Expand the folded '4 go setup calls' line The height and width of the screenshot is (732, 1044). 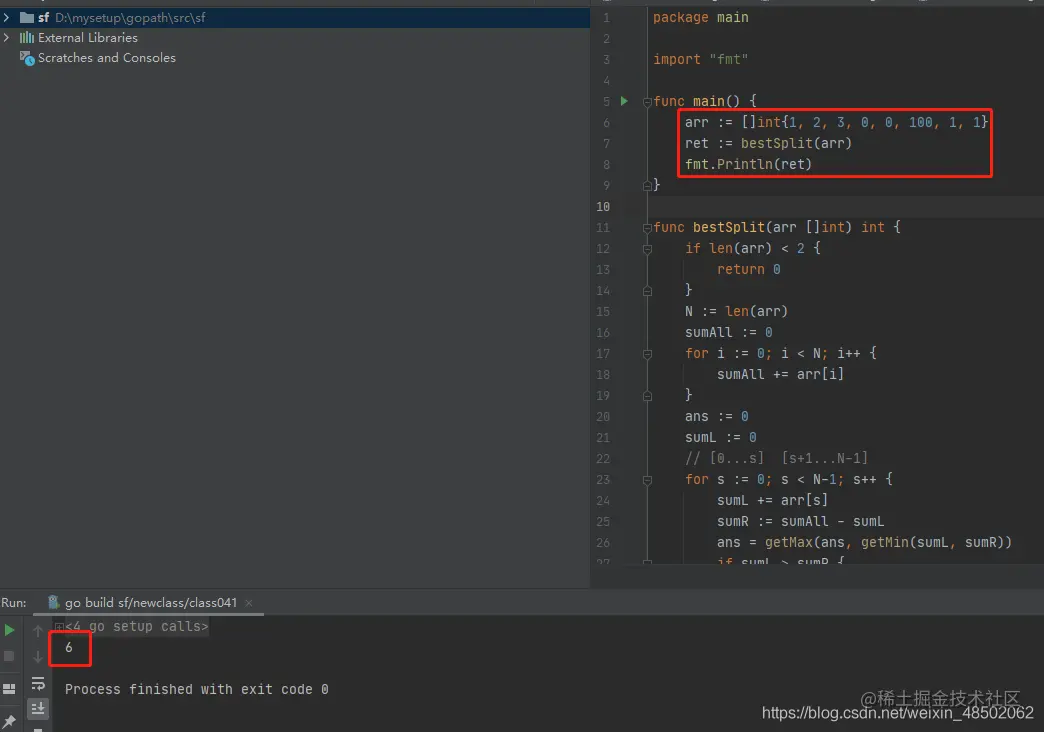click(59, 627)
